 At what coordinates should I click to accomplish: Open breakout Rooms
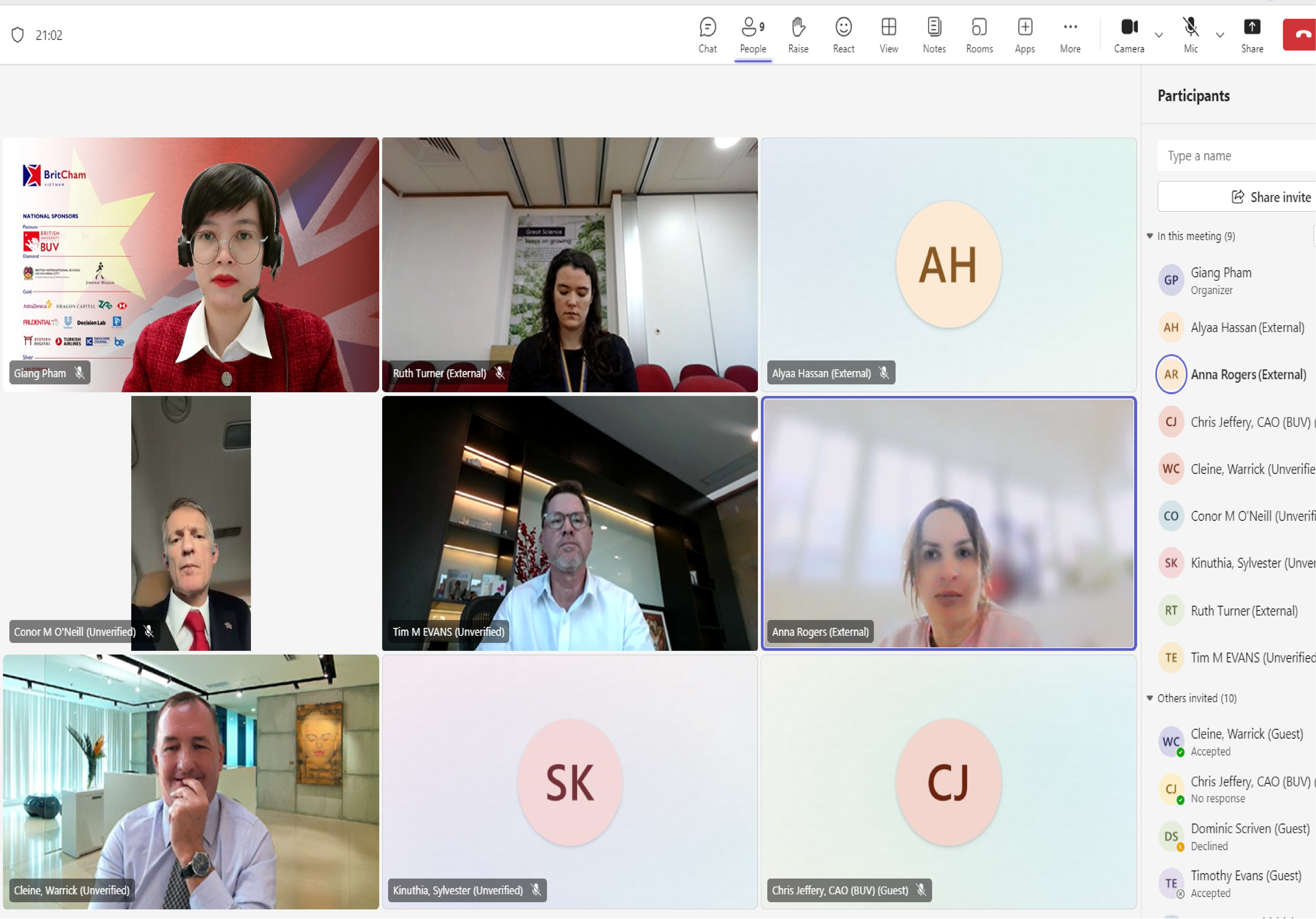tap(979, 35)
